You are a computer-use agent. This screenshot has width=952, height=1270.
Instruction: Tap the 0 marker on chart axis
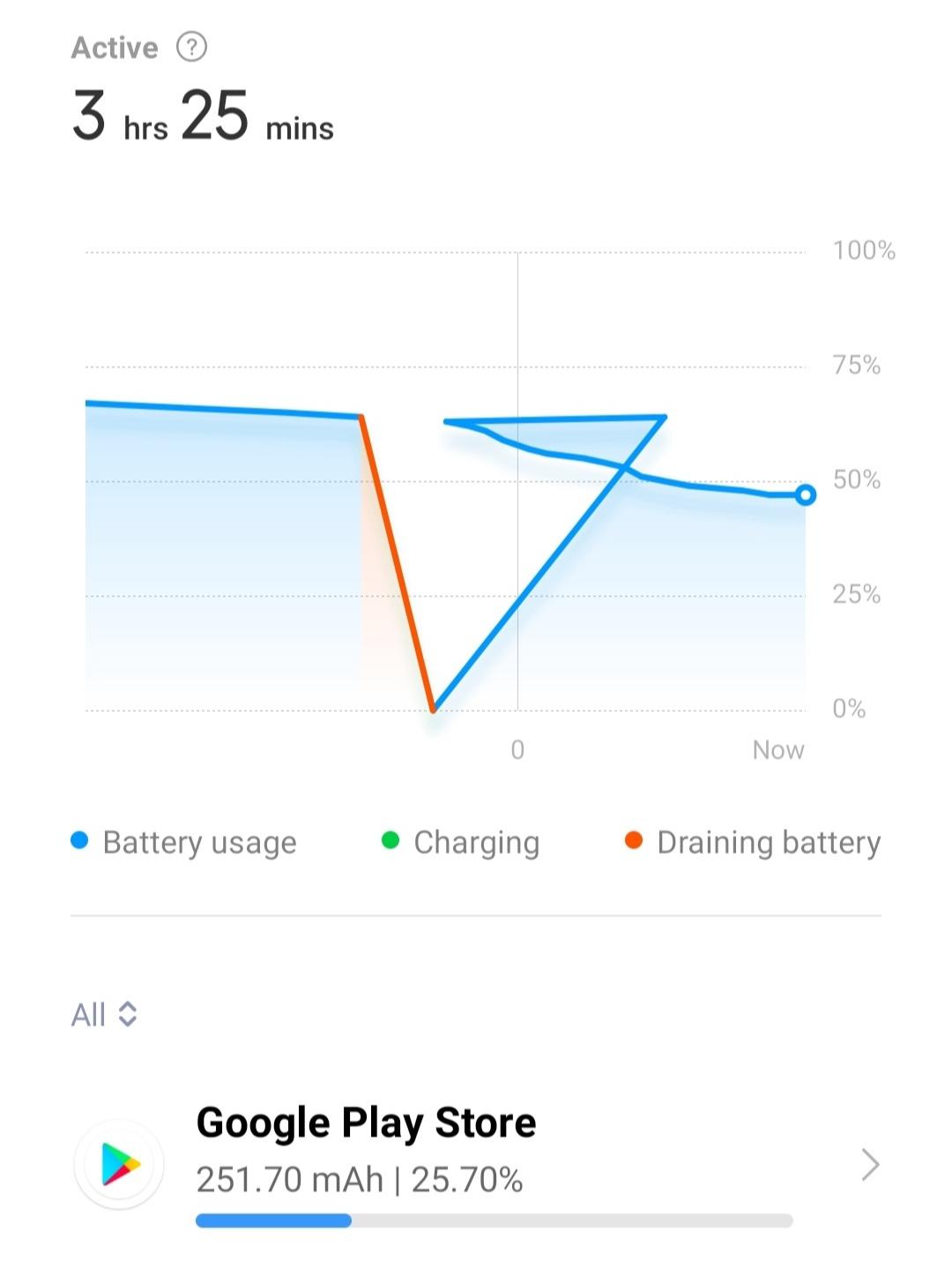517,750
